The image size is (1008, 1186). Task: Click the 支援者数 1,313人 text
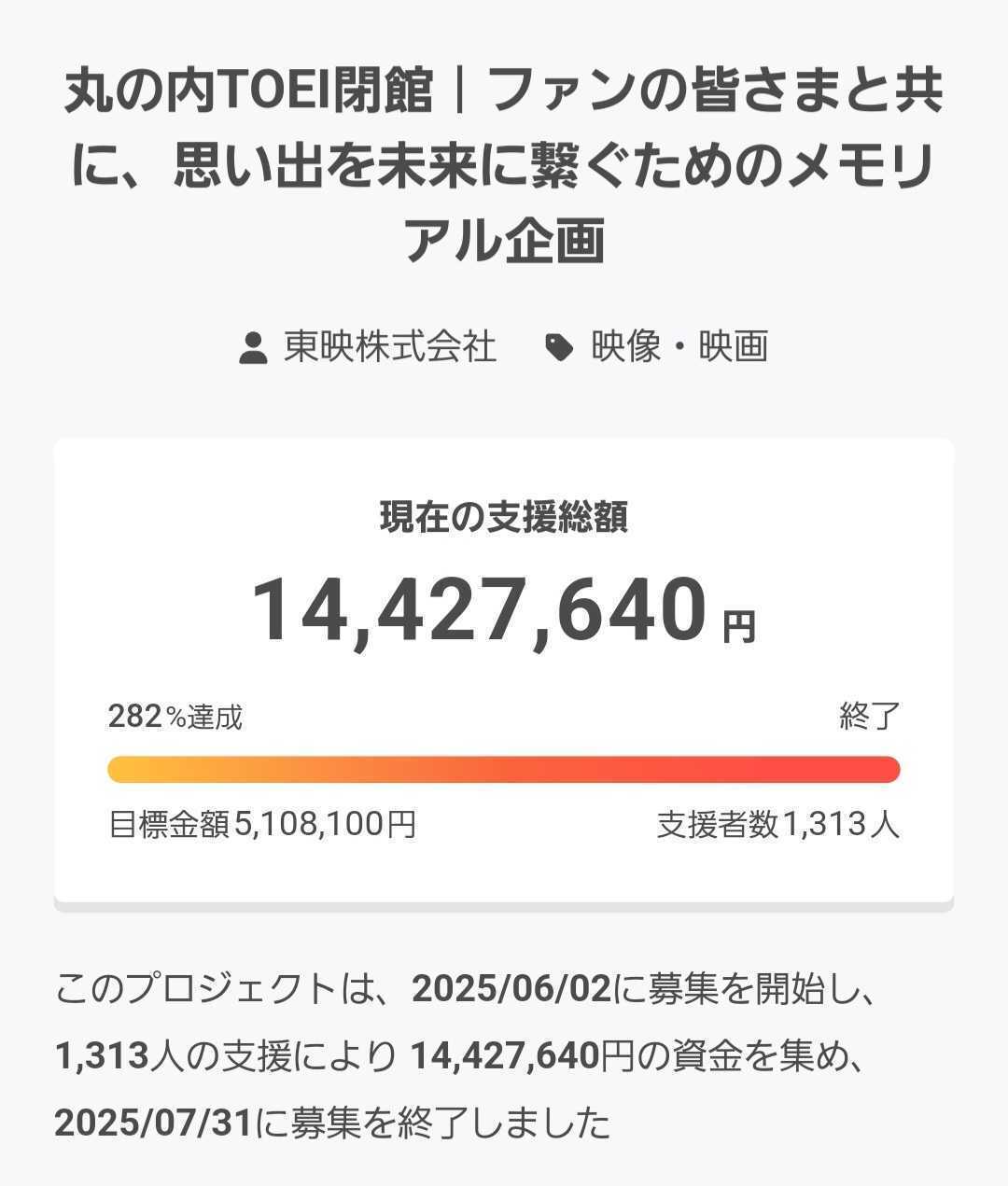click(777, 825)
